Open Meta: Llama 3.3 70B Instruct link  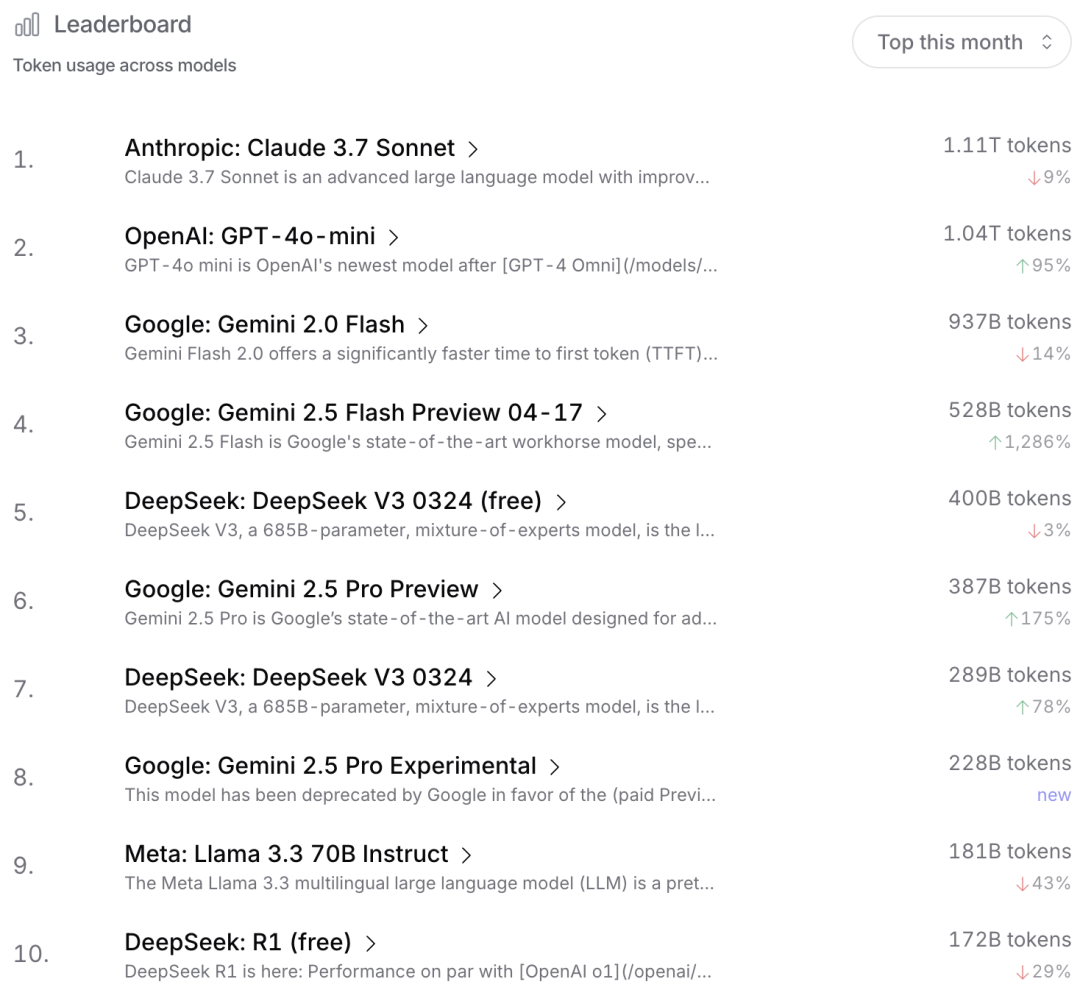click(287, 853)
